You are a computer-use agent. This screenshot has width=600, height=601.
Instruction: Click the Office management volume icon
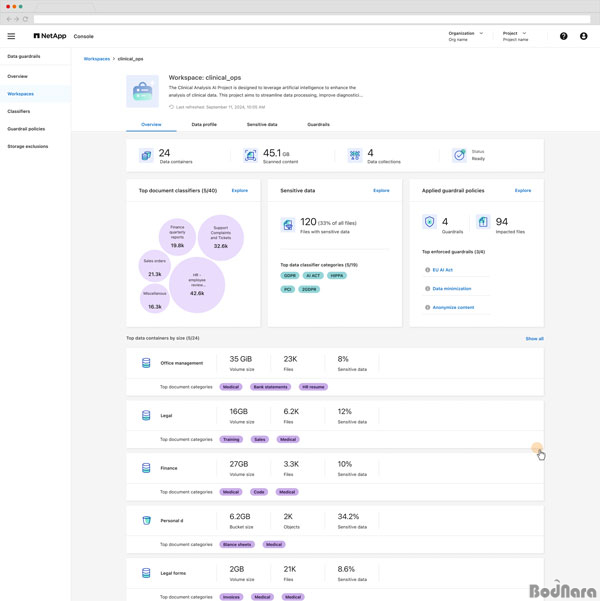[146, 363]
